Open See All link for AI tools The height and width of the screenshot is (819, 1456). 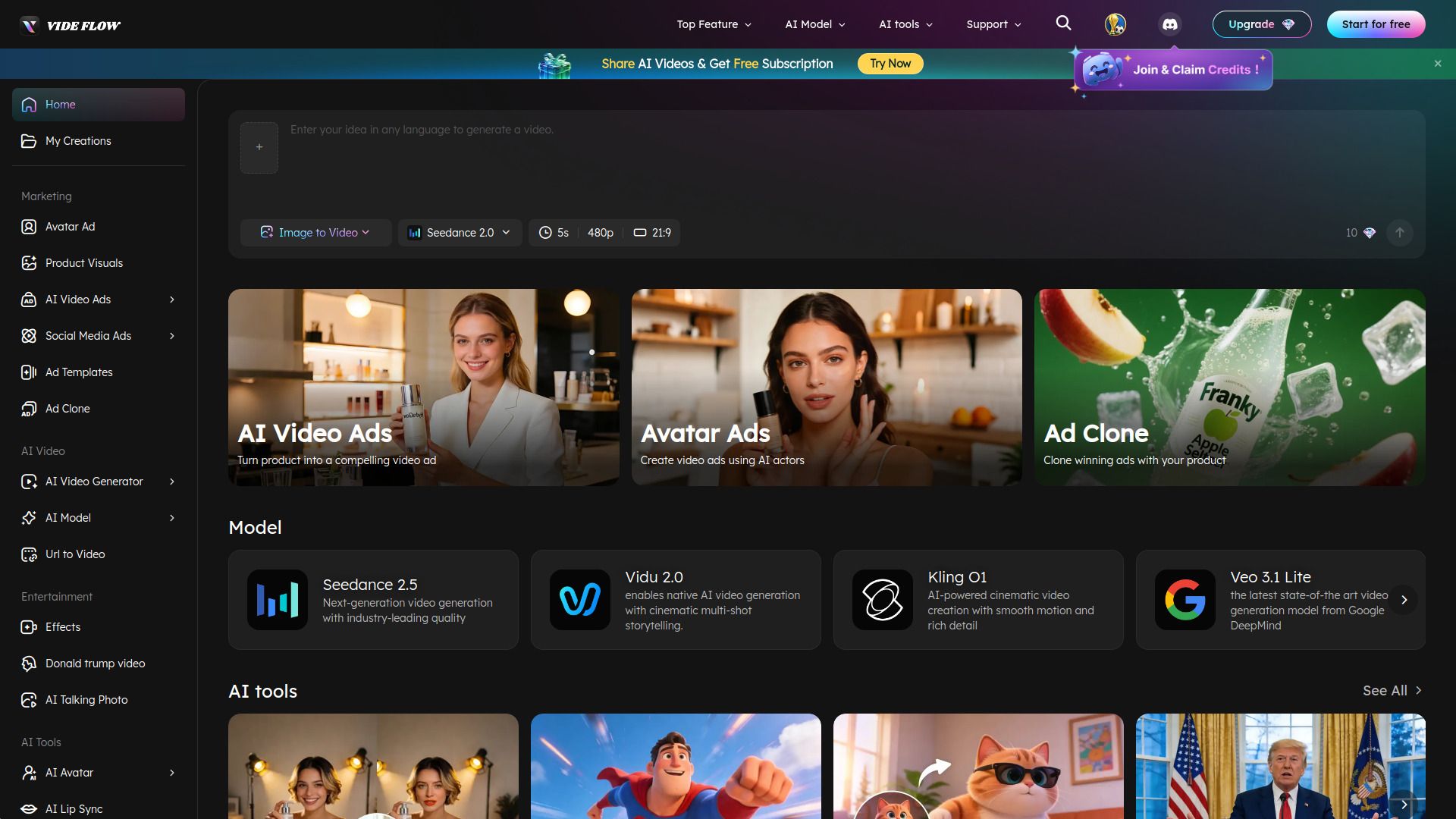1392,691
